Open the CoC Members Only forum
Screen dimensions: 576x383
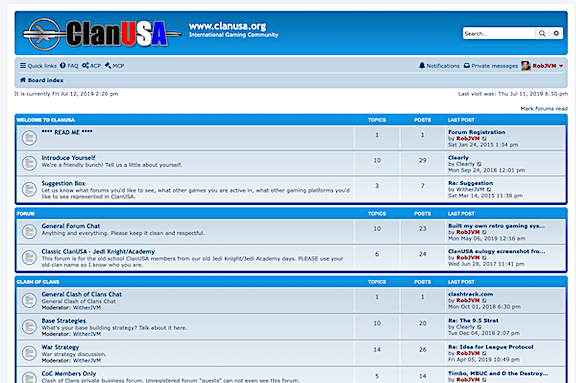[x=69, y=373]
